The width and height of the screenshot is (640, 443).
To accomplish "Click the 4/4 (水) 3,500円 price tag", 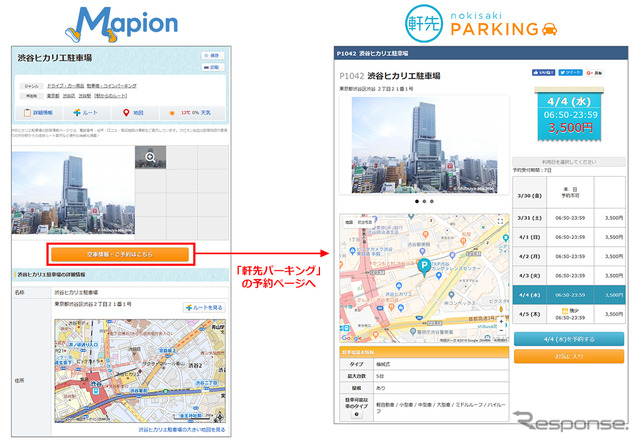I will (x=570, y=115).
